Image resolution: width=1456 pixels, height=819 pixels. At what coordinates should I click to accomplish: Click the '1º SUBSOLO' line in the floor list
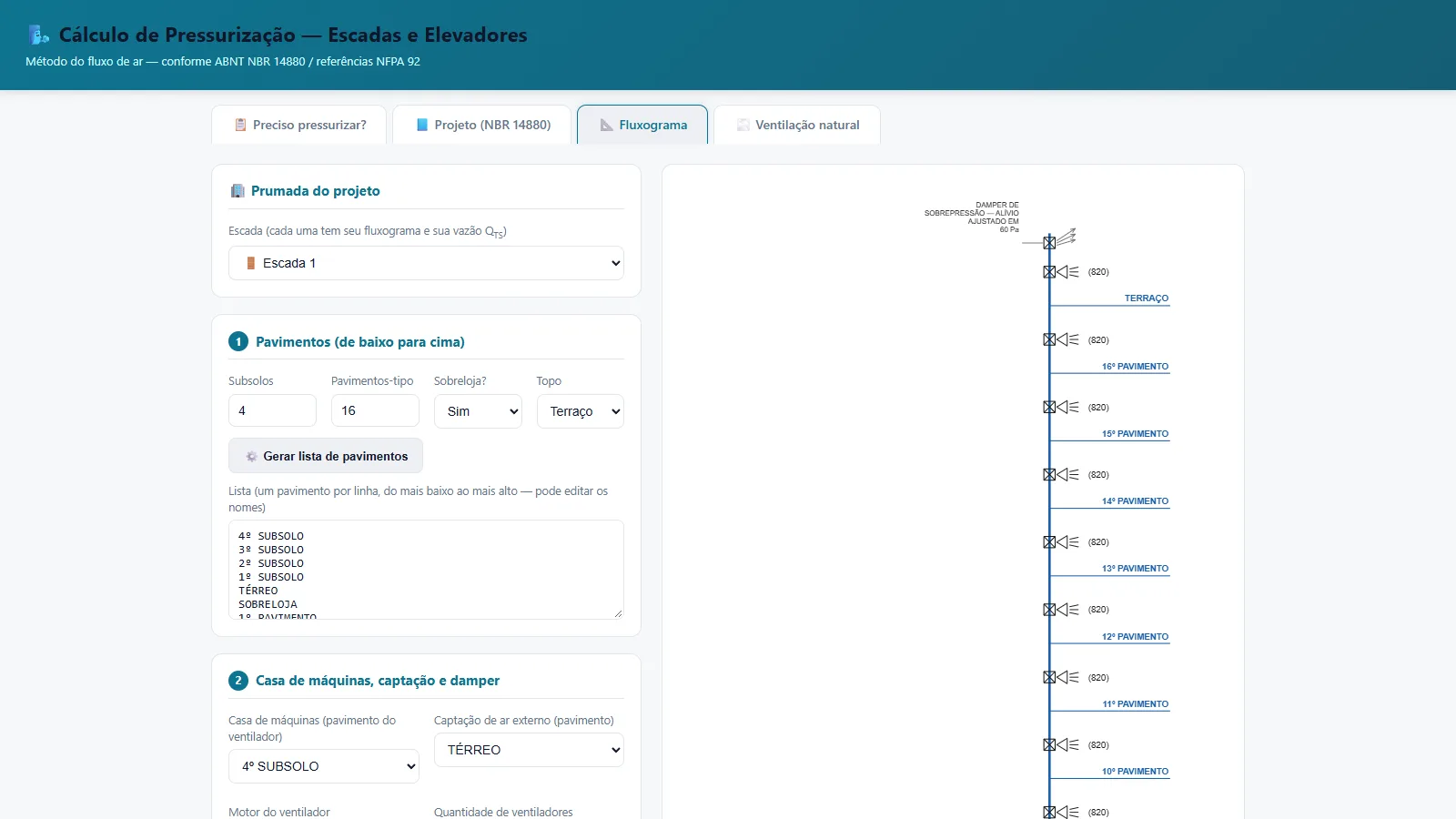[x=271, y=577]
